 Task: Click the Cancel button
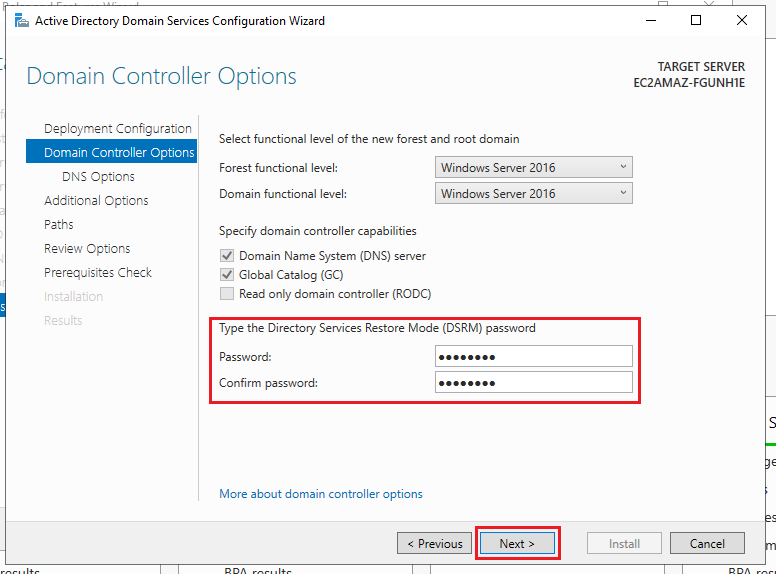[707, 543]
